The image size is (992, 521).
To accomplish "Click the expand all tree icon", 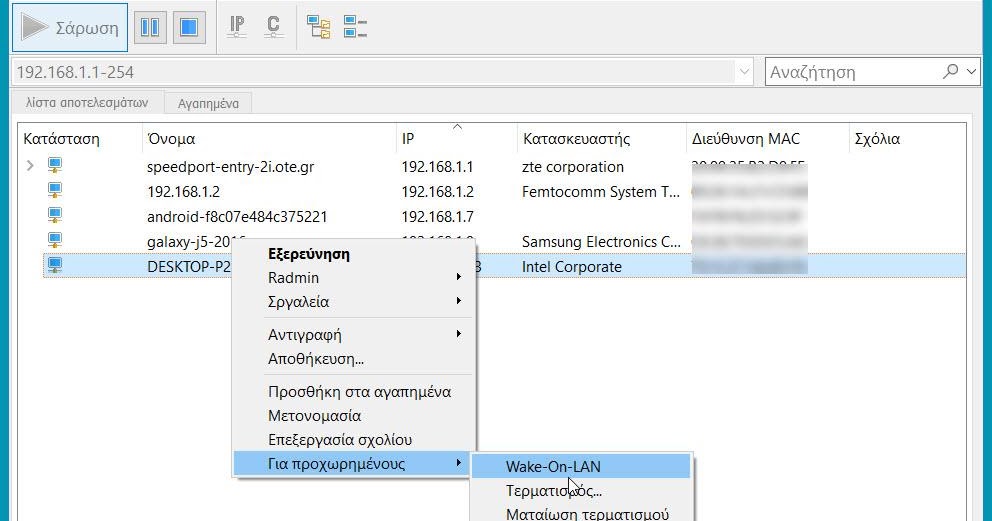I will (x=318, y=27).
